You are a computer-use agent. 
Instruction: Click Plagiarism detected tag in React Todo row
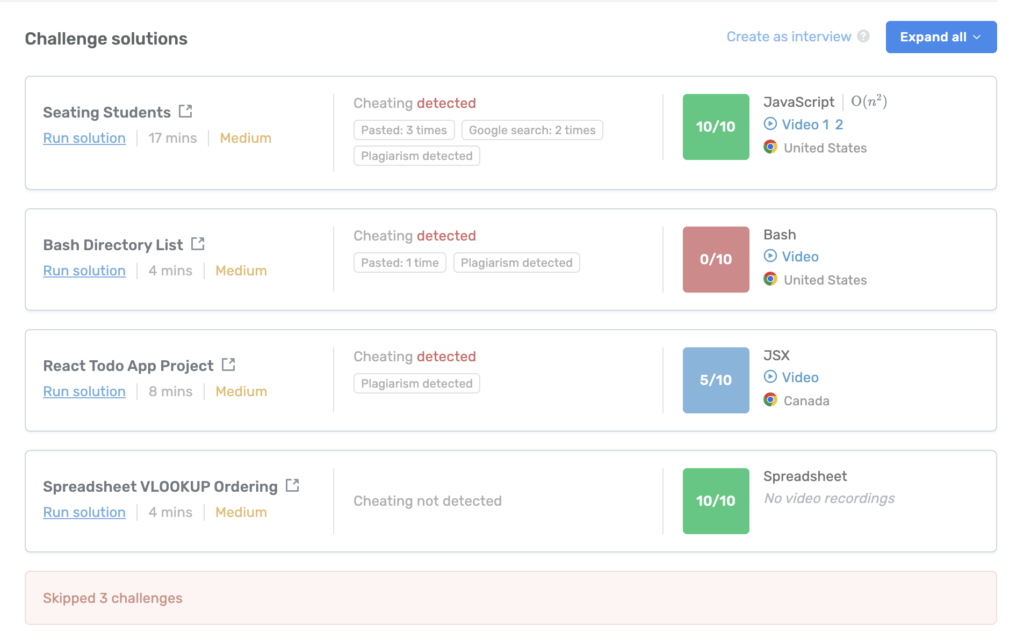tap(417, 383)
